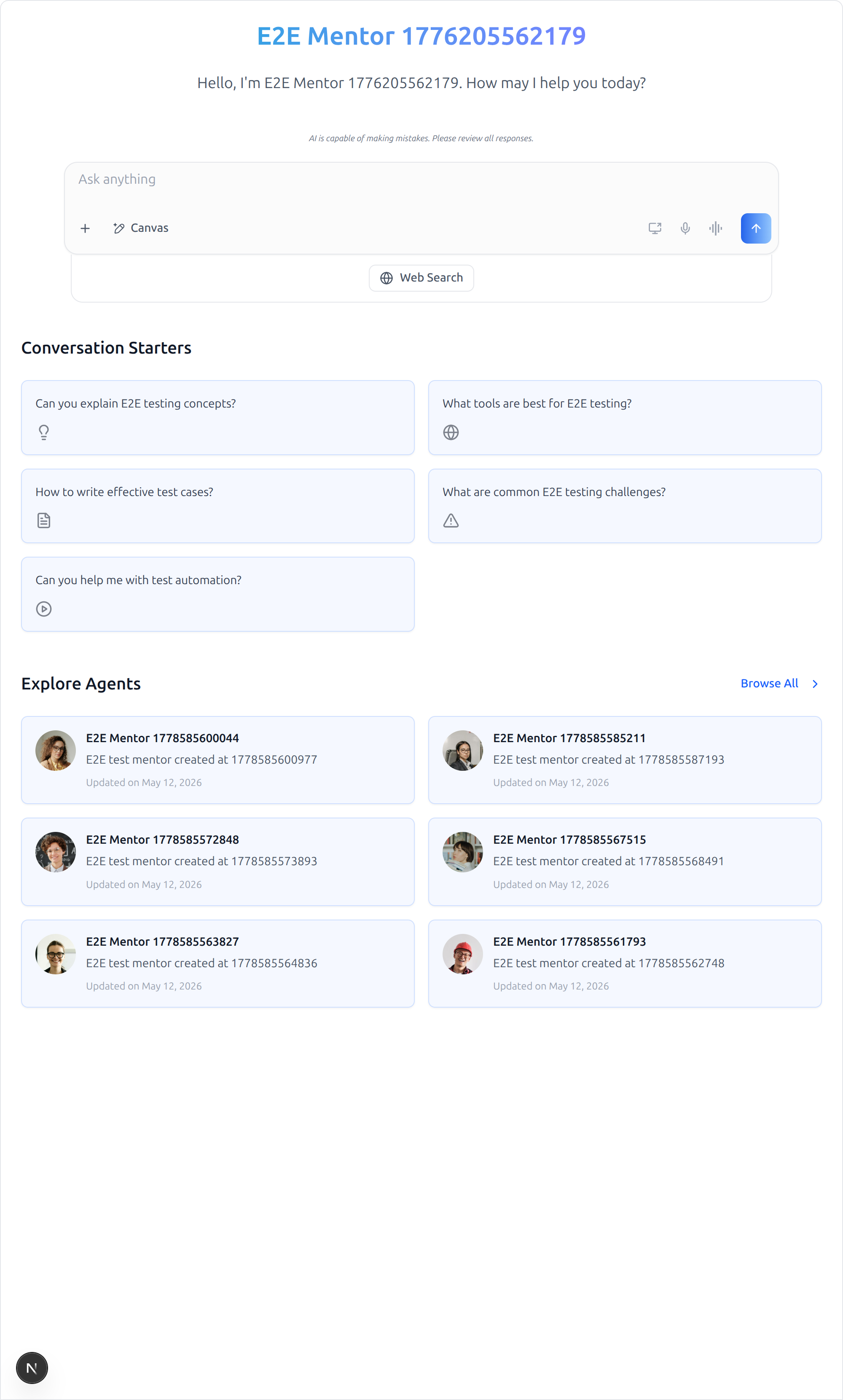The width and height of the screenshot is (843, 1400).
Task: Click avatar of E2E Mentor 1778585572848
Action: click(56, 853)
